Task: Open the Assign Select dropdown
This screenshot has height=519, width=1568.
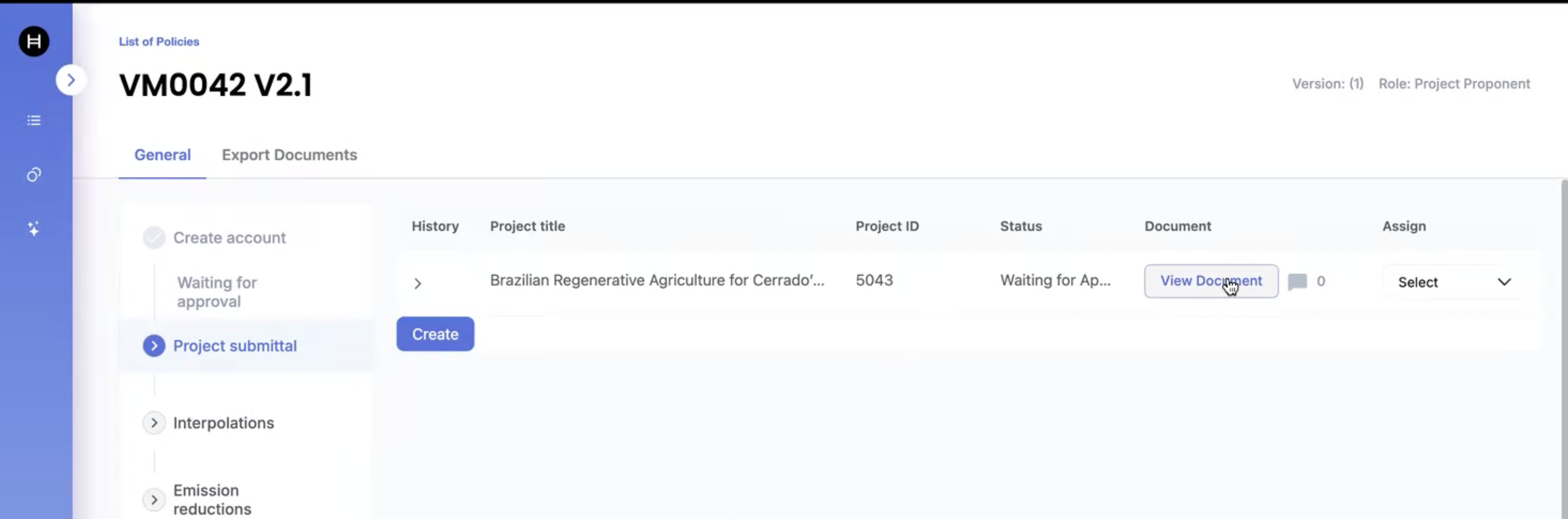Action: (x=1453, y=282)
